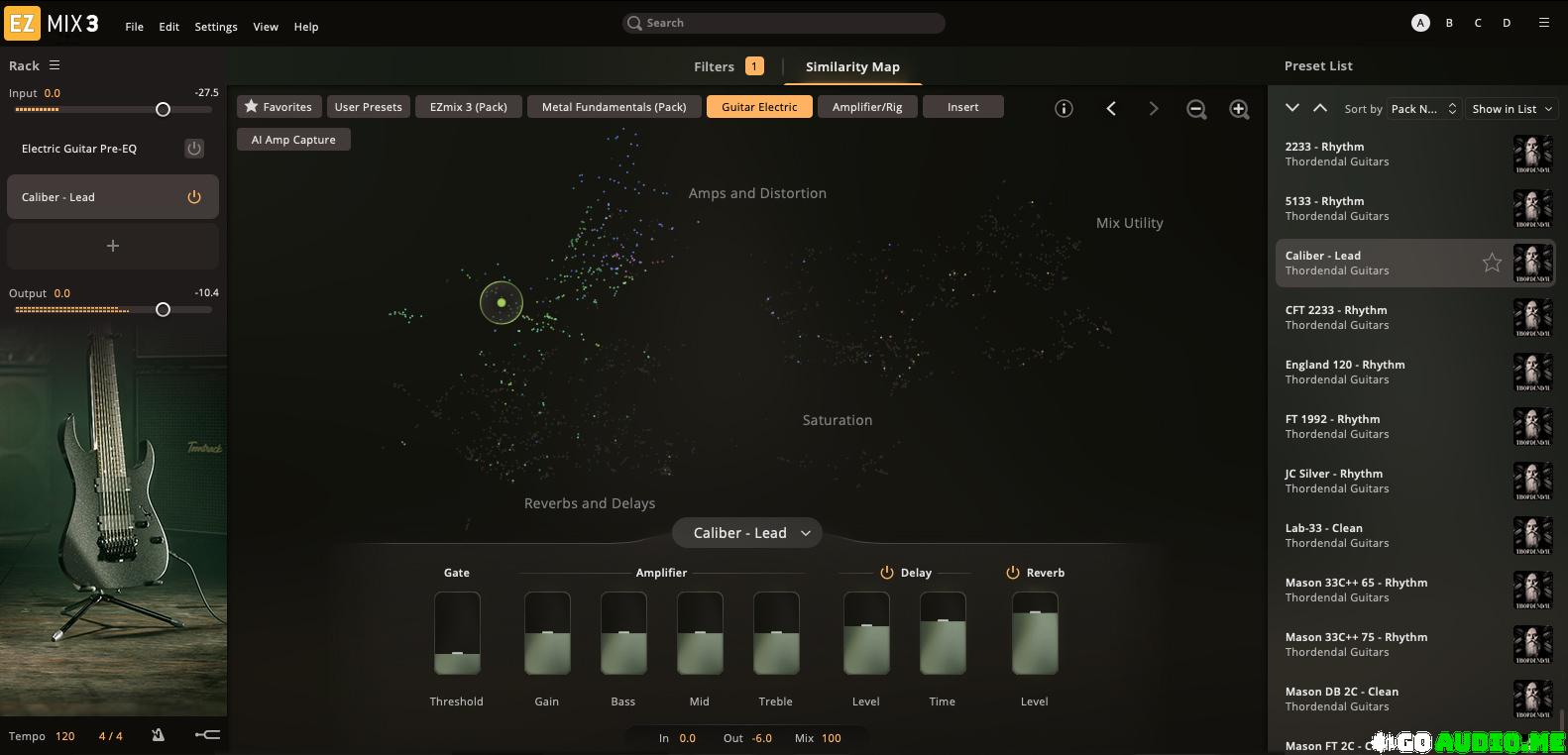
Task: Select the highlighted preset dot on the map
Action: coord(502,303)
